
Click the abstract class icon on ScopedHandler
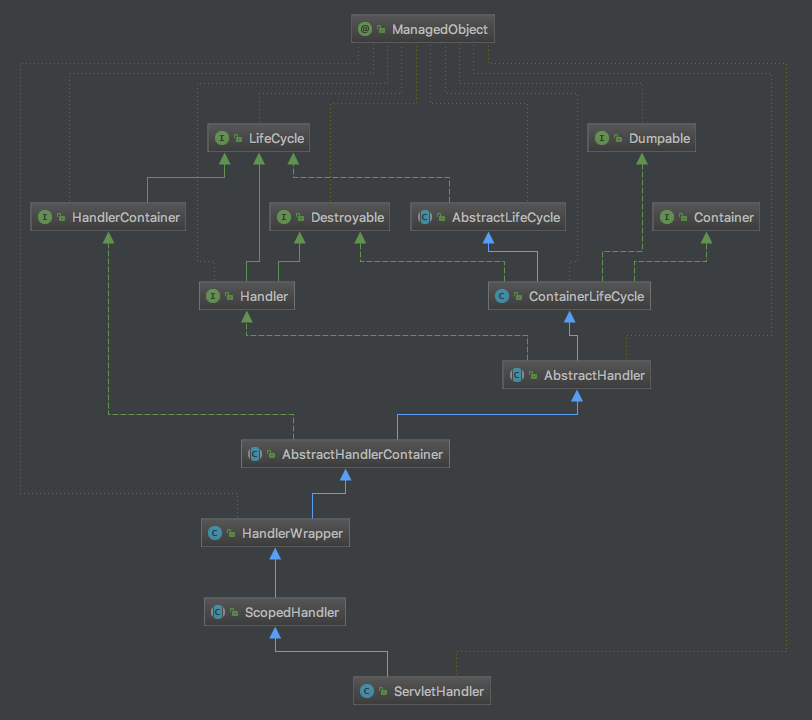pyautogui.click(x=217, y=612)
